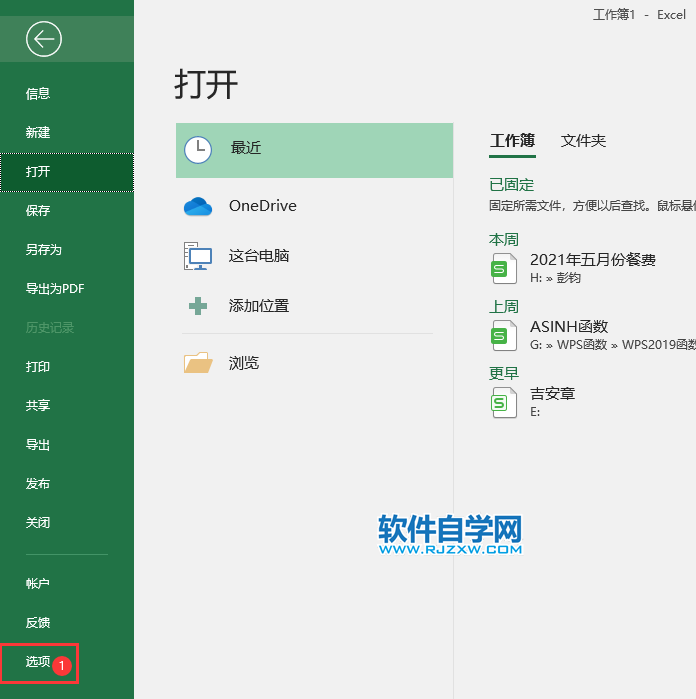
Task: Click the This PC computer icon
Action: point(198,256)
